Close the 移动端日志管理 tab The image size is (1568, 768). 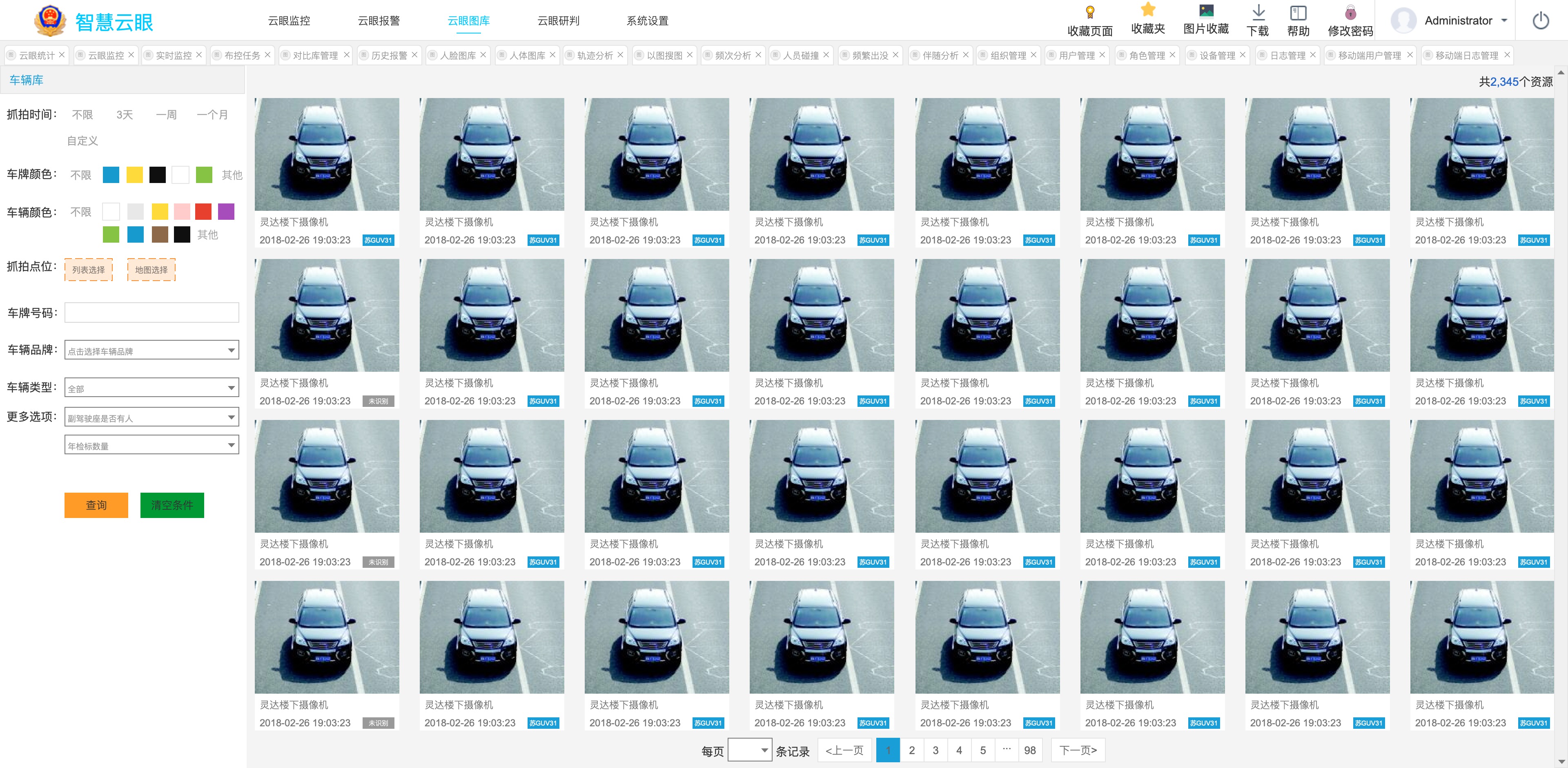tap(1507, 55)
